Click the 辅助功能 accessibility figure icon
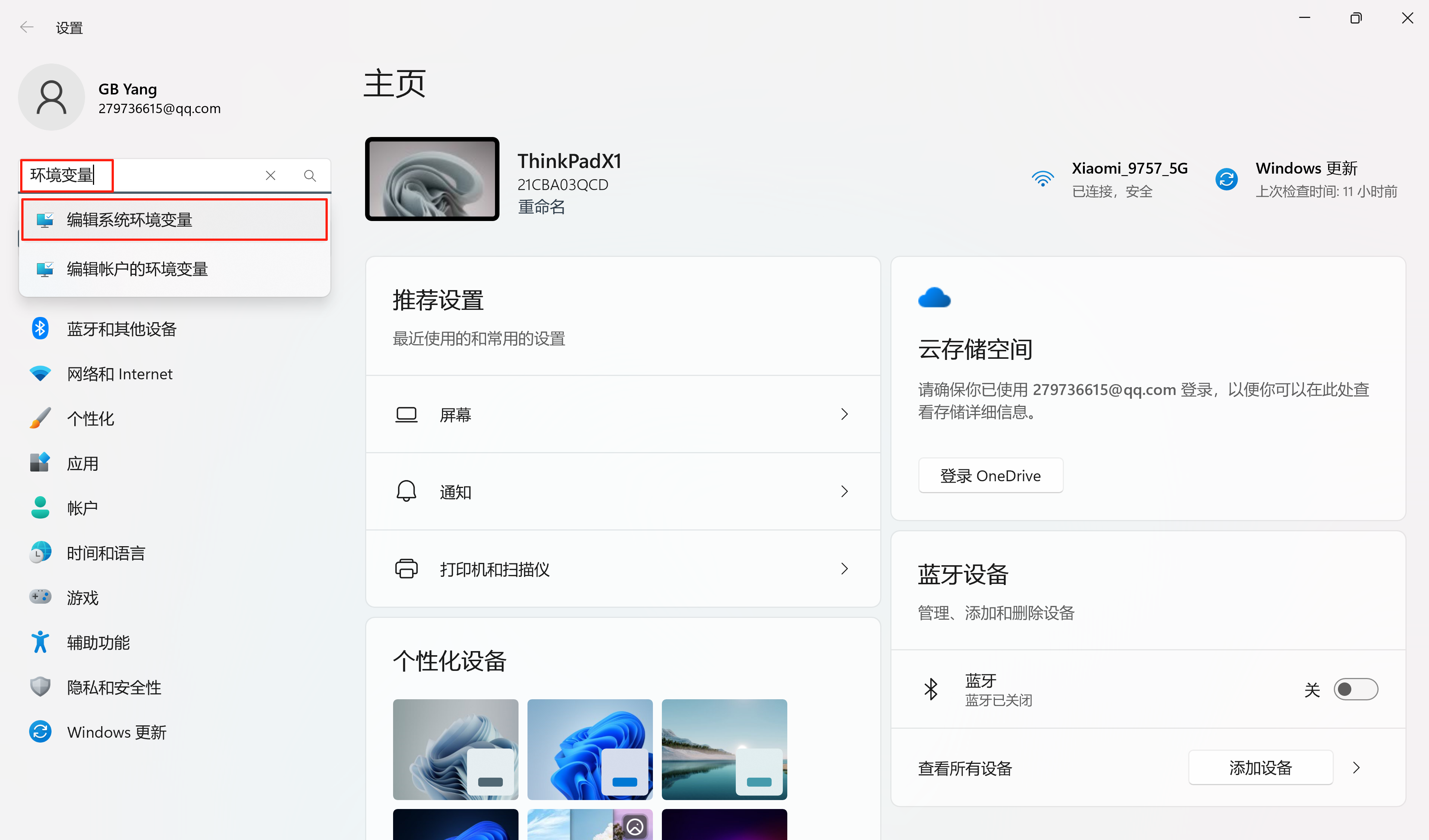1429x840 pixels. coord(40,642)
